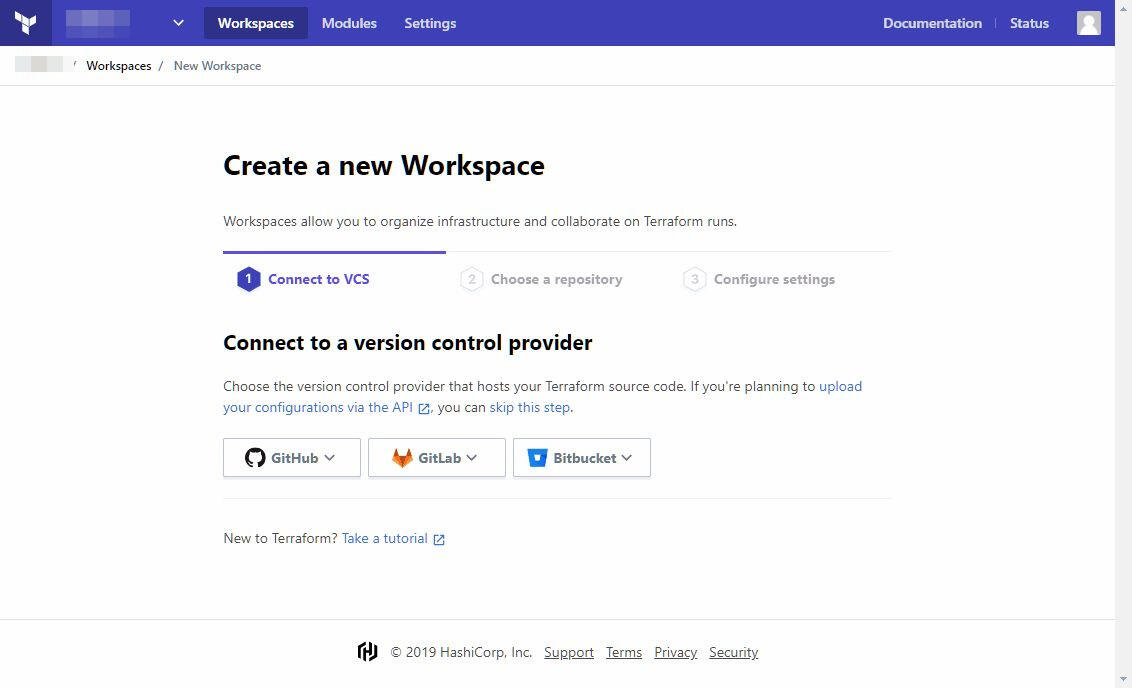Image resolution: width=1132 pixels, height=688 pixels.
Task: Click the GitHub octocat icon
Action: (255, 458)
